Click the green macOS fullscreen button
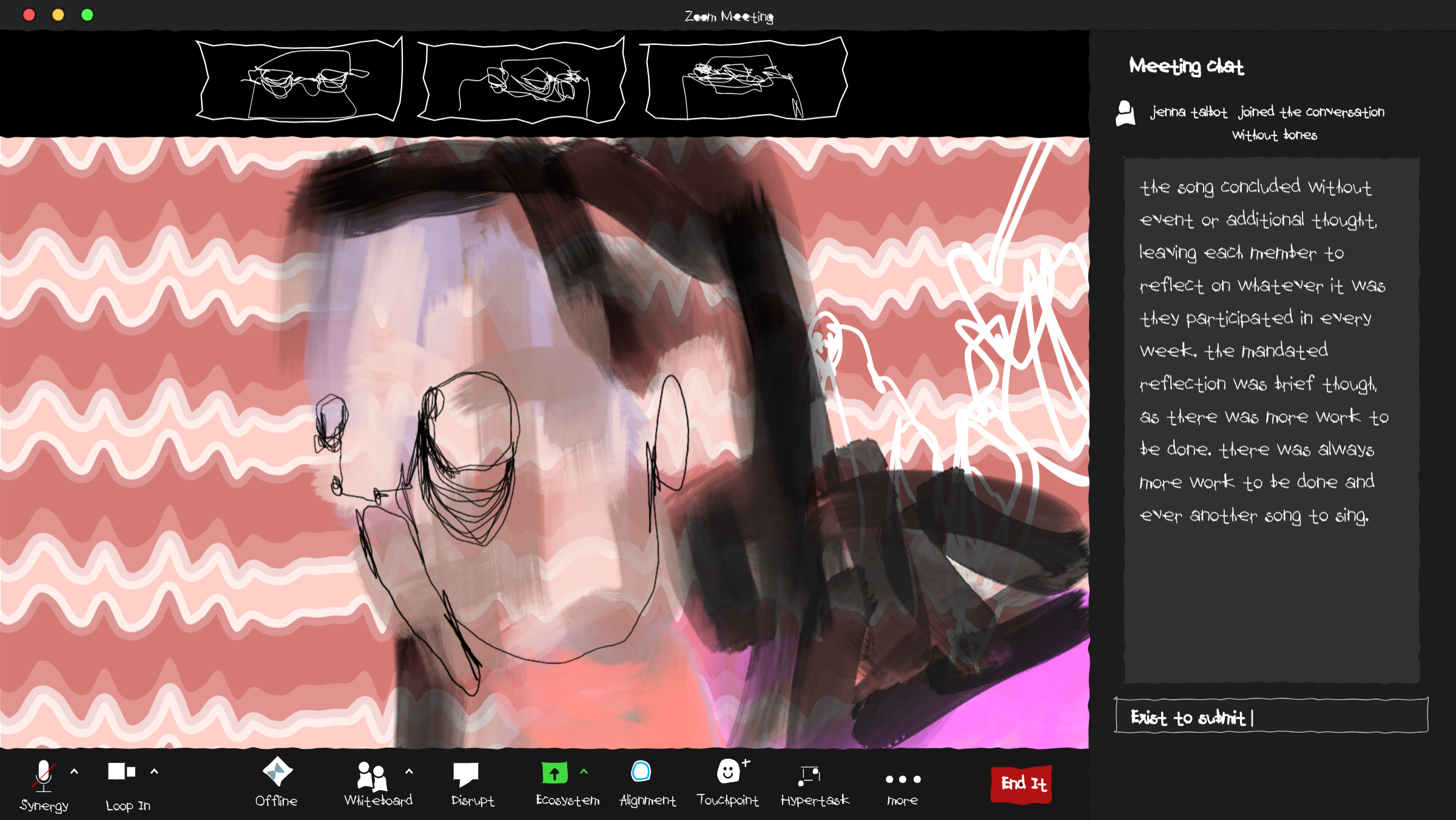This screenshot has width=1456, height=820. 87,15
